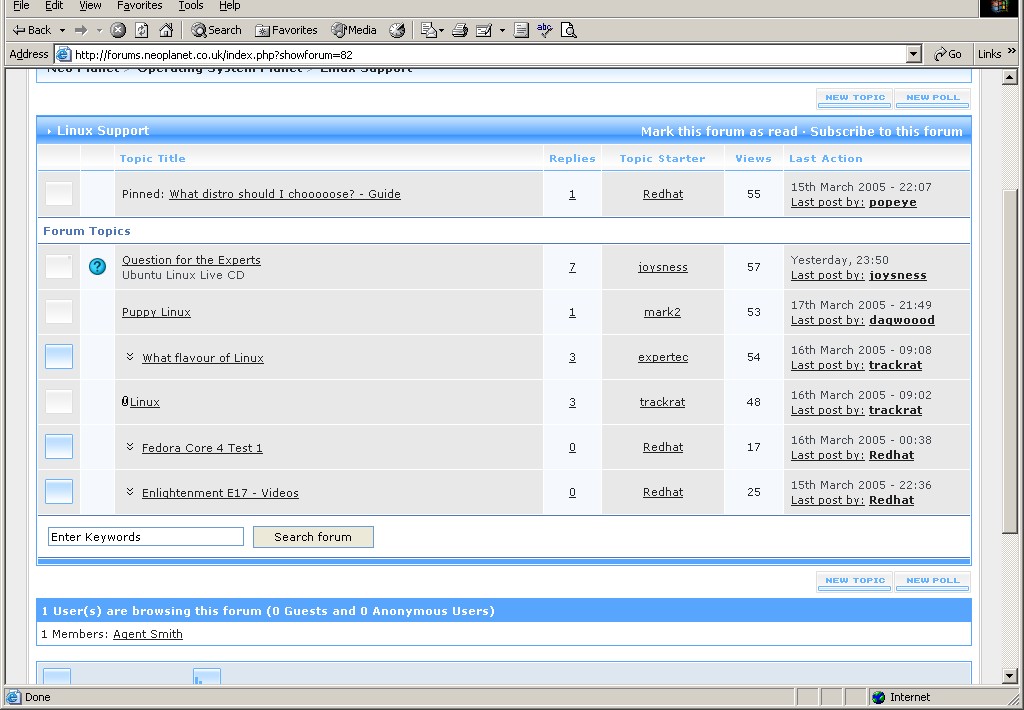Open the Favorites menu
1024x710 pixels.
(x=139, y=6)
